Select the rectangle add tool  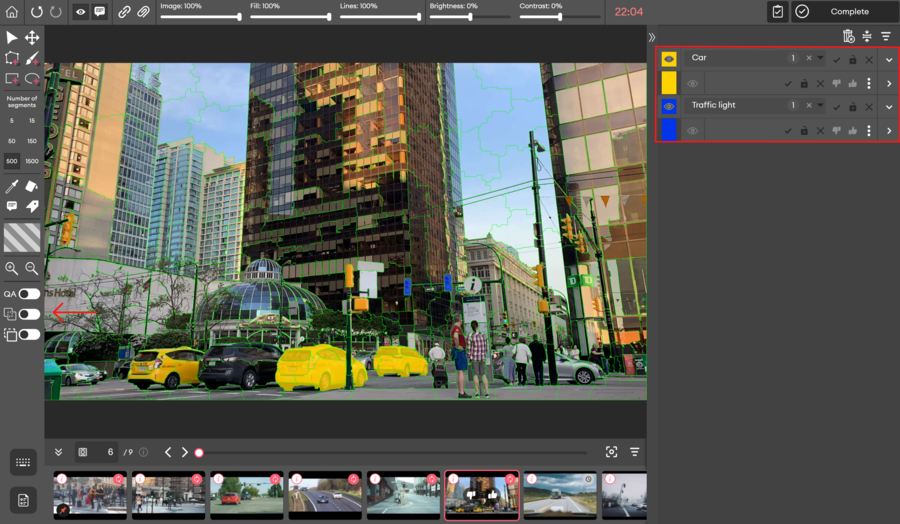pyautogui.click(x=11, y=79)
